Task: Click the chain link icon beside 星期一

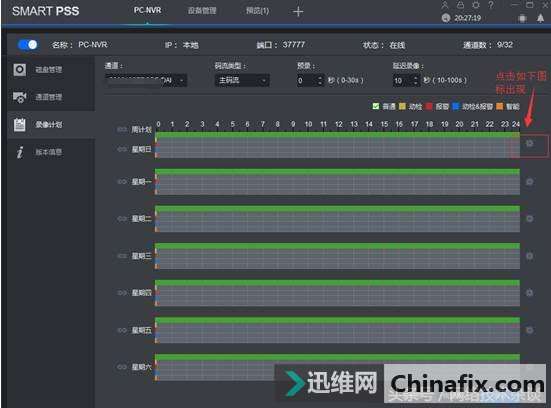Action: pyautogui.click(x=122, y=182)
